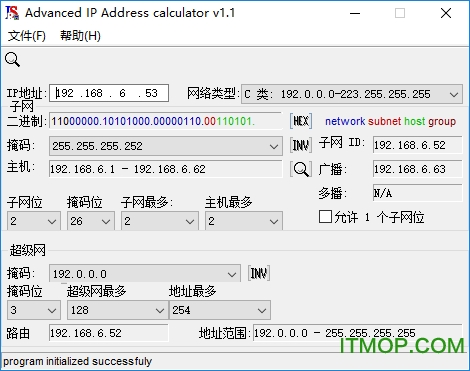Enable the "允许 1 个子网位" checkbox
This screenshot has height=371, width=470.
click(x=325, y=217)
